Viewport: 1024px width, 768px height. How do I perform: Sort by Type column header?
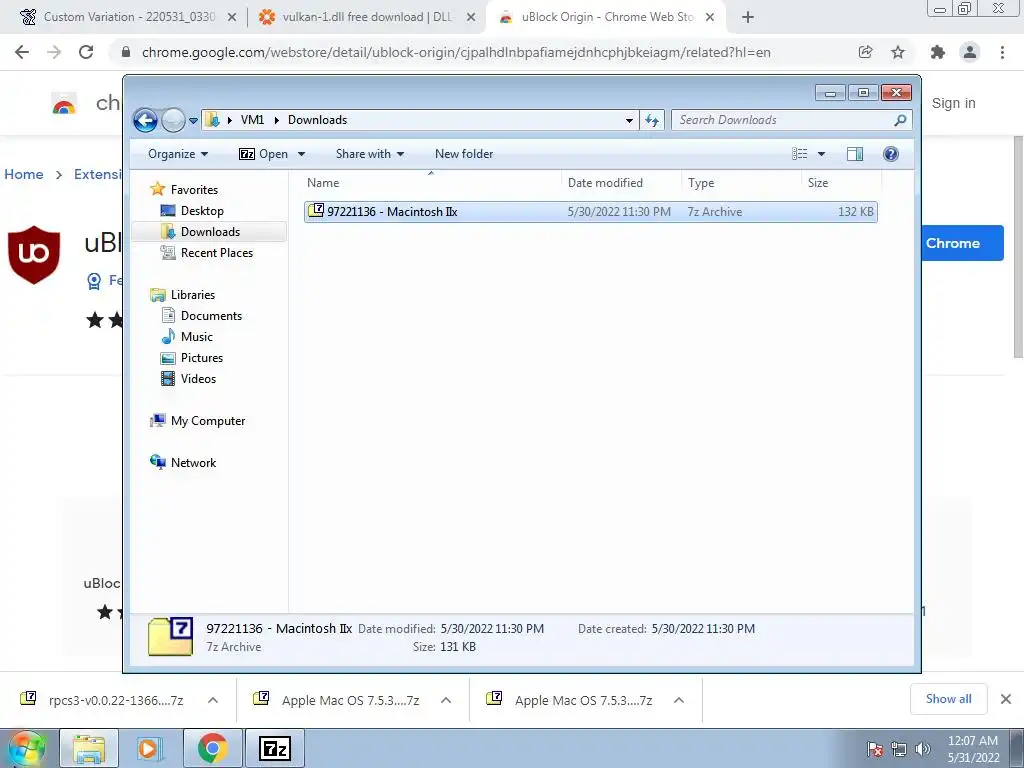pos(741,183)
